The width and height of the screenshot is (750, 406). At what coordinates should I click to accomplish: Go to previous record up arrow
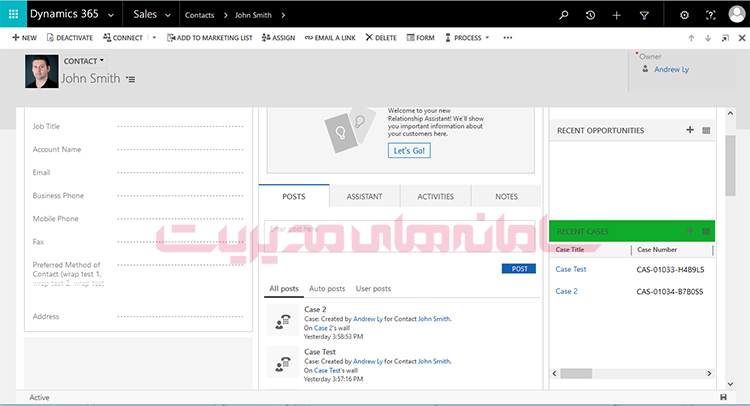click(x=691, y=38)
